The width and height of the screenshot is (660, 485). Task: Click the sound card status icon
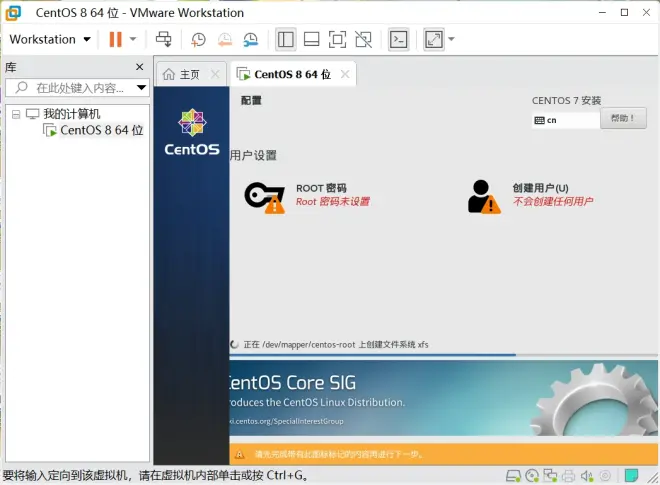[587, 476]
